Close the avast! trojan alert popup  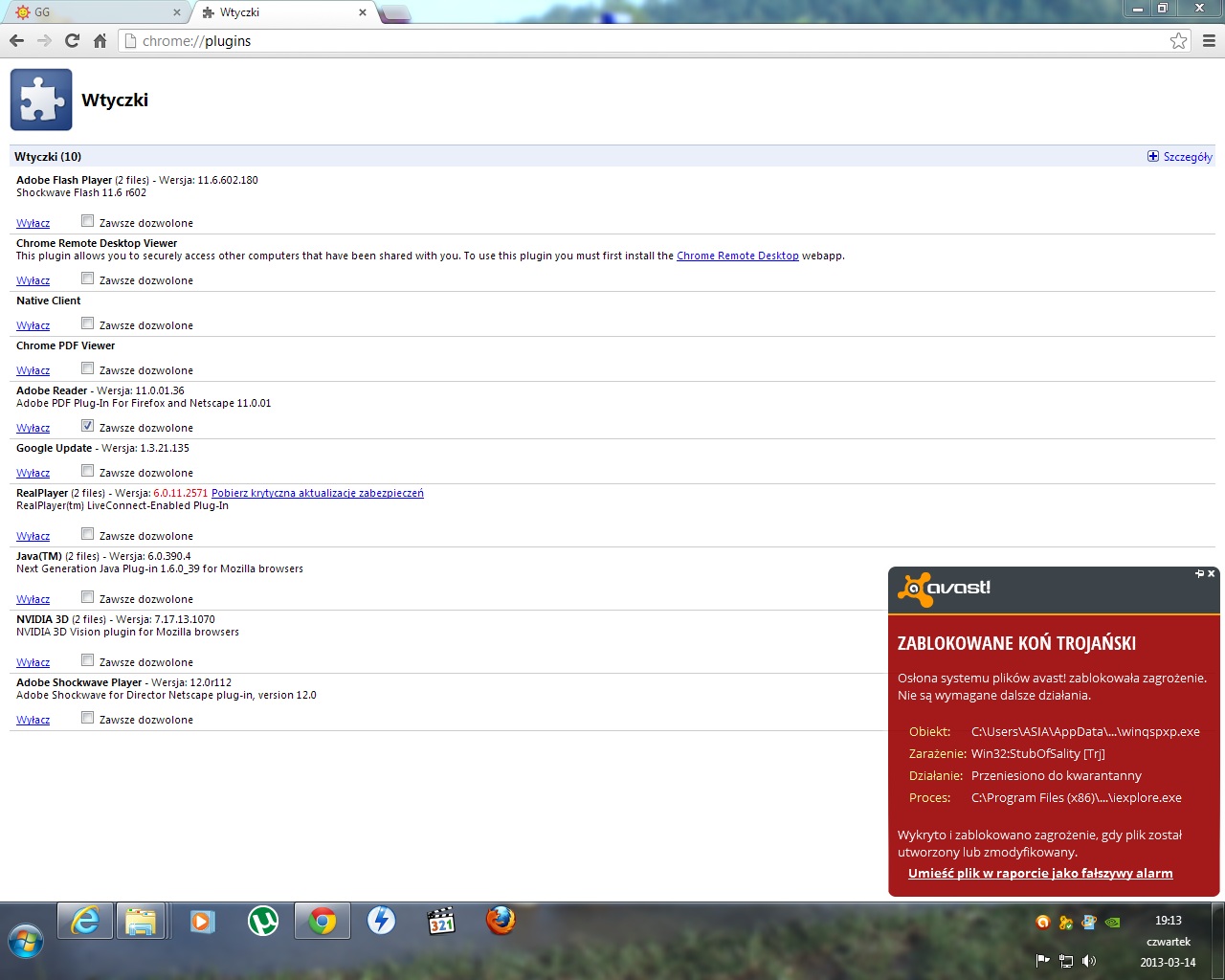[x=1212, y=573]
